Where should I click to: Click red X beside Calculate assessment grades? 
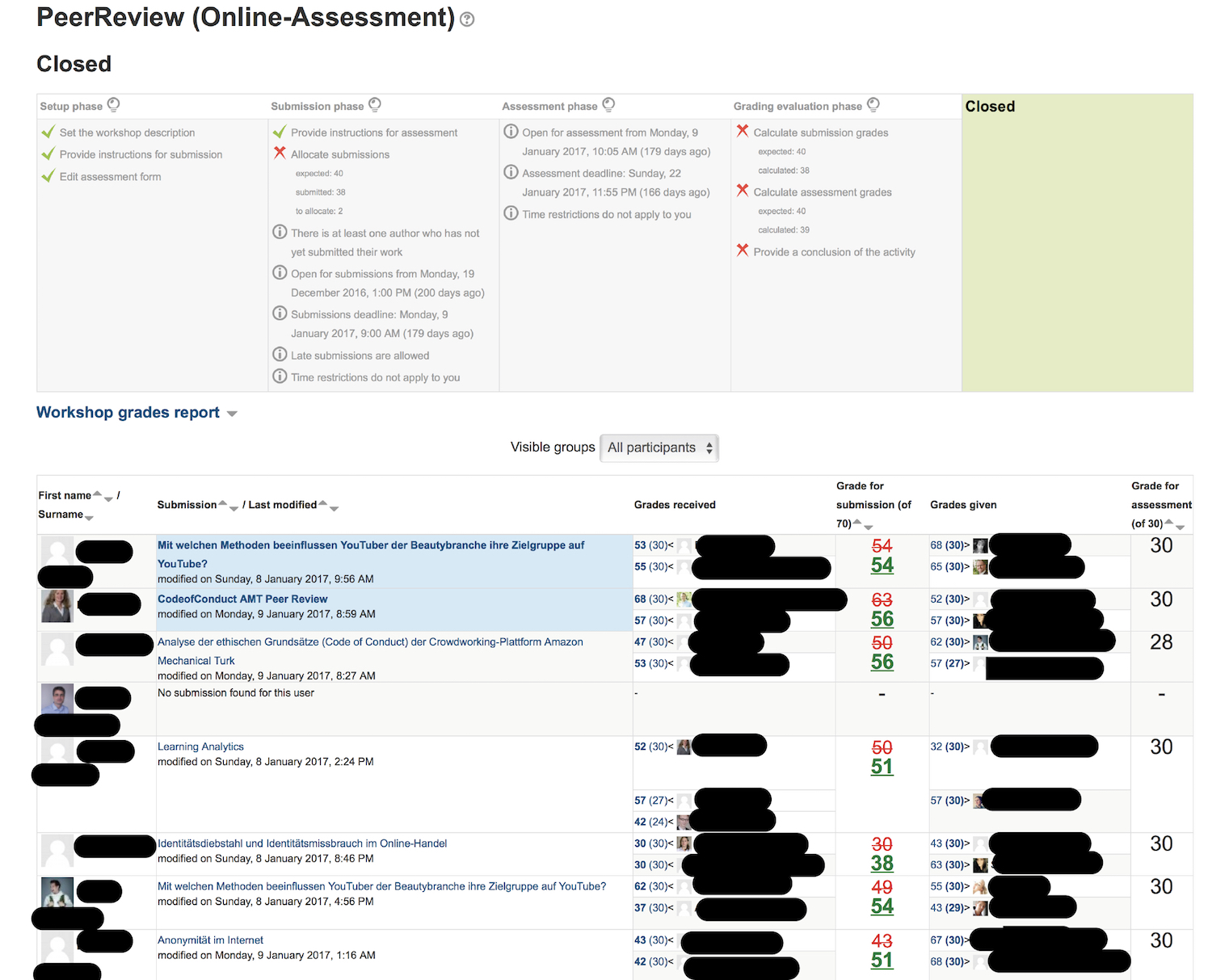coord(743,190)
